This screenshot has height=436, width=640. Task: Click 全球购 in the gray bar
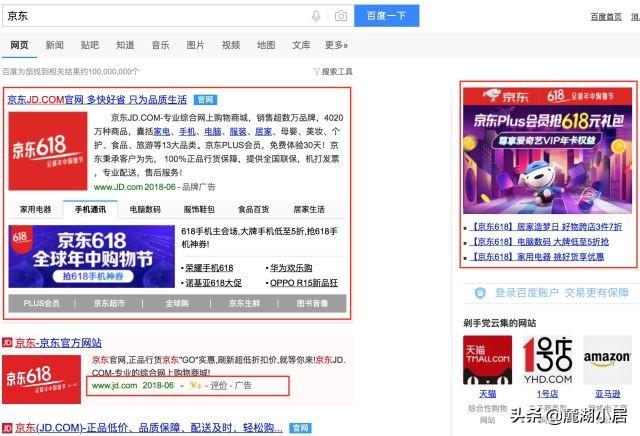pos(177,303)
